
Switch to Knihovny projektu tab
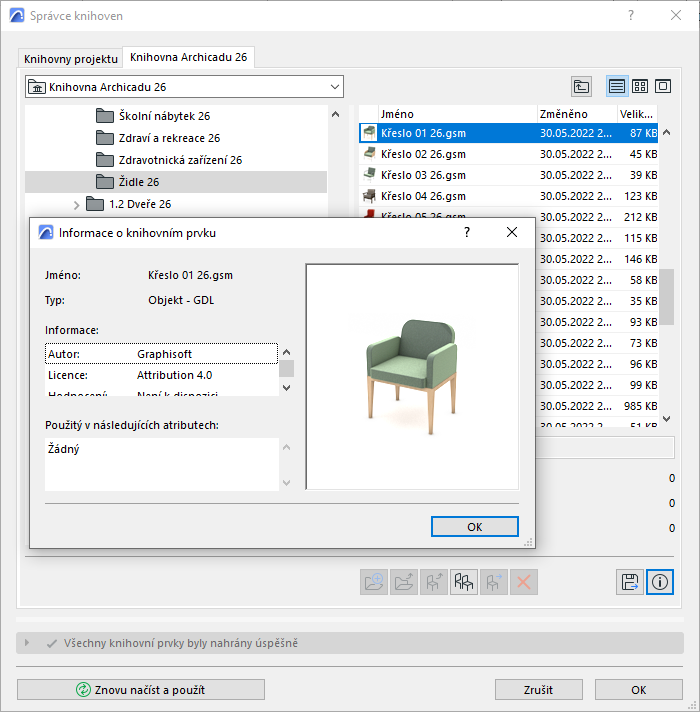71,59
